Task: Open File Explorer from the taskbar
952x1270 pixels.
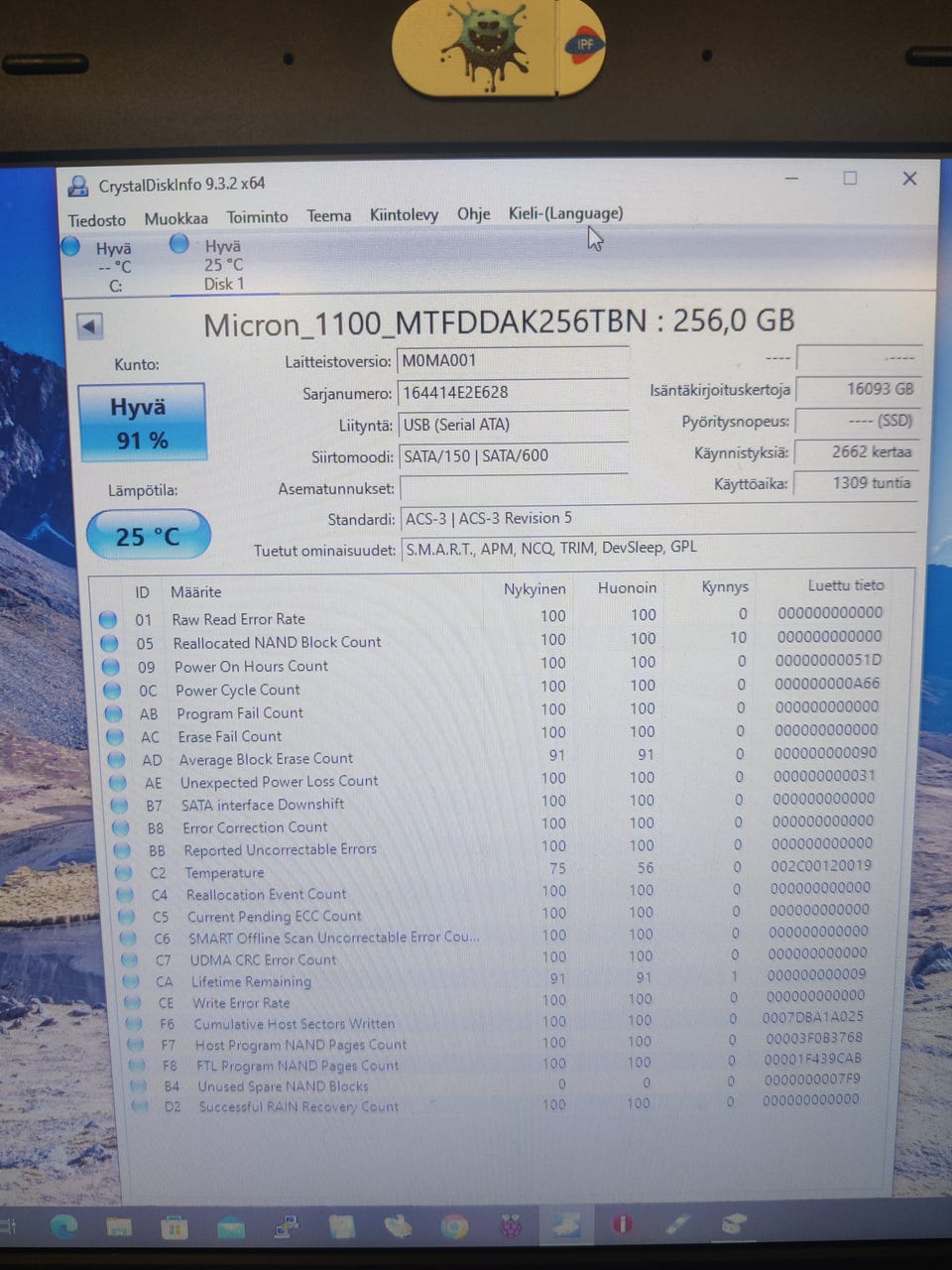Action: pyautogui.click(x=119, y=1227)
